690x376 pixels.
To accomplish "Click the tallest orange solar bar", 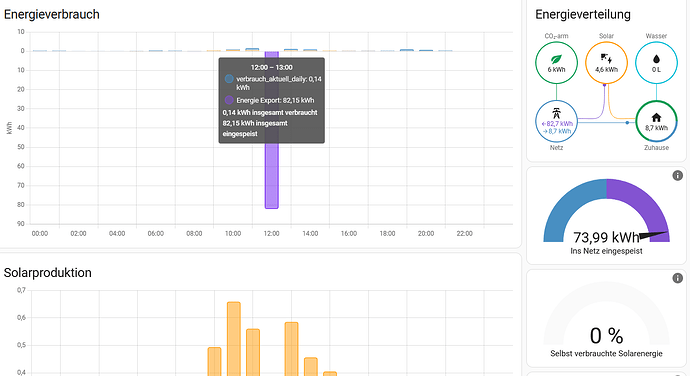I will pyautogui.click(x=234, y=339).
